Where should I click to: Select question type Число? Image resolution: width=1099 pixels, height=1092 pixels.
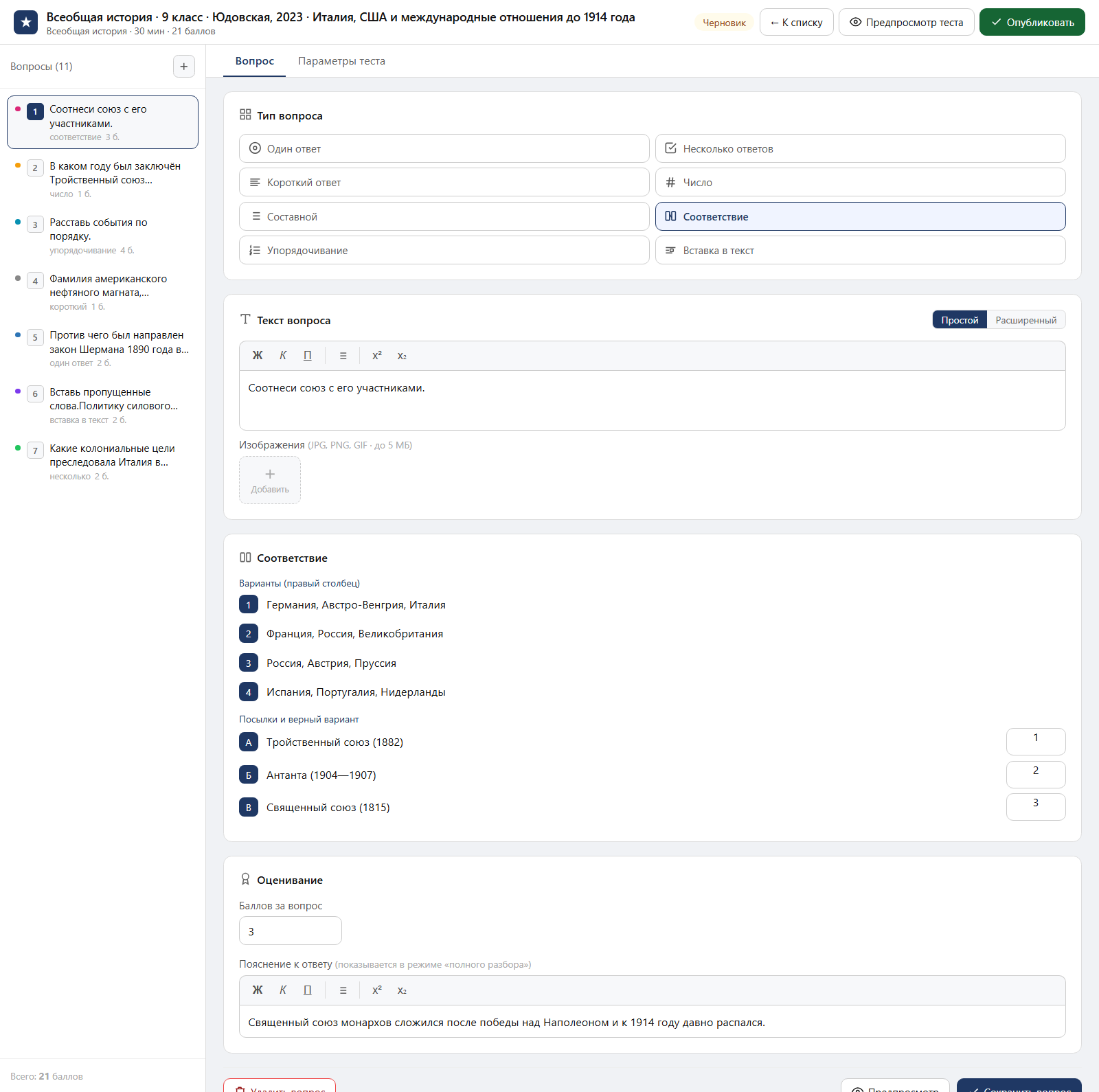pyautogui.click(x=860, y=183)
